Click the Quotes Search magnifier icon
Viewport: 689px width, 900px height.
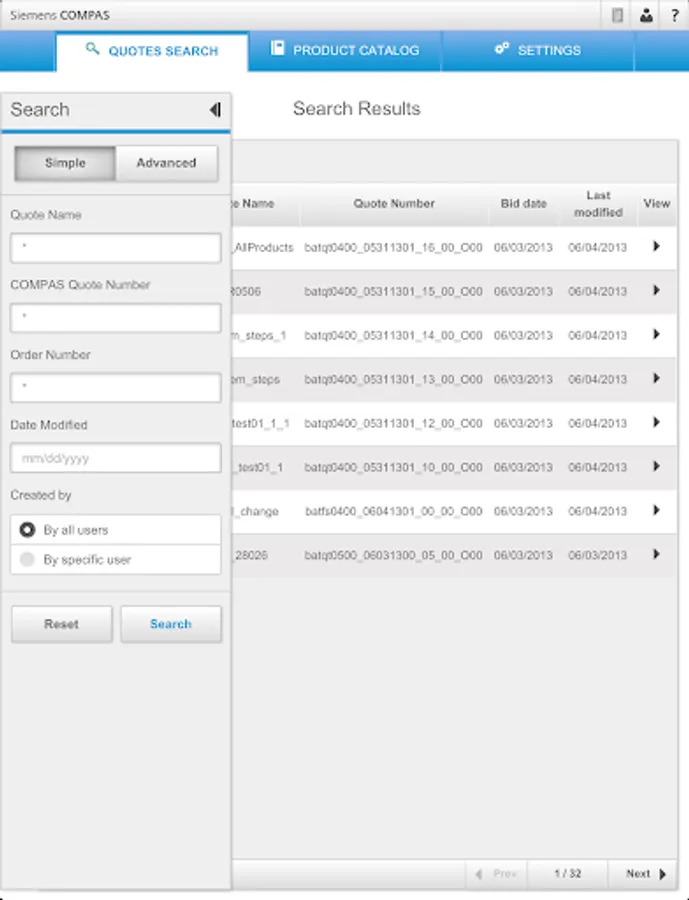click(x=92, y=48)
